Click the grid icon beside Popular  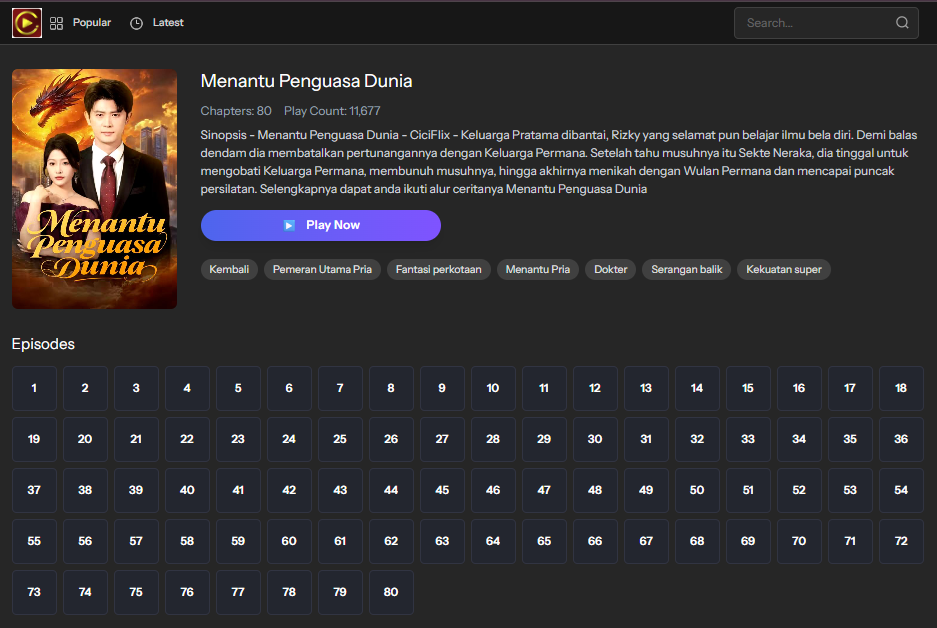pos(56,22)
